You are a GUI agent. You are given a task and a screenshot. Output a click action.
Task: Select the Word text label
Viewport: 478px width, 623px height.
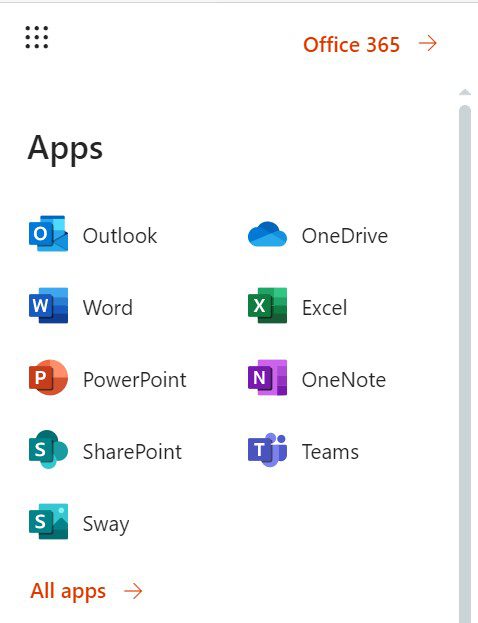click(x=108, y=308)
